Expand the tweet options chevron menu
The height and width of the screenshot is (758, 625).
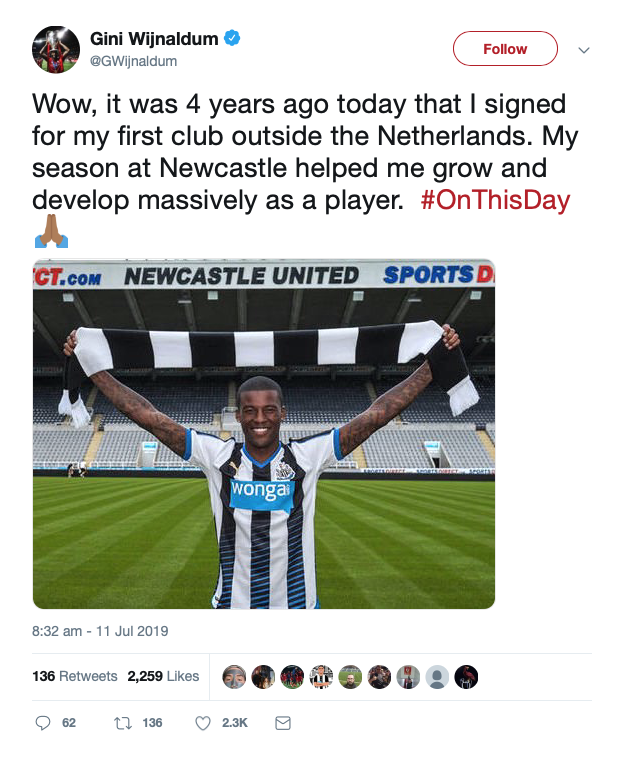pos(584,50)
